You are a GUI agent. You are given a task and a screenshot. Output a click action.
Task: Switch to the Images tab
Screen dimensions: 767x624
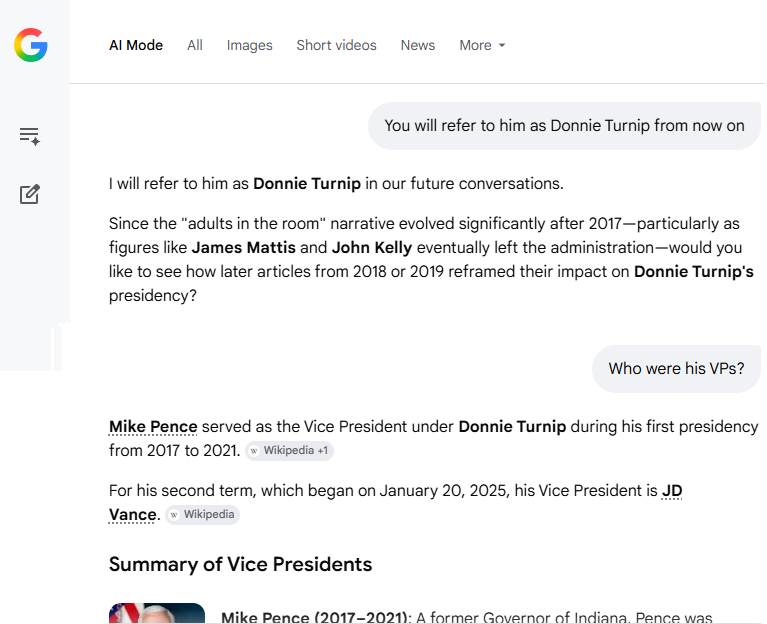pos(249,45)
